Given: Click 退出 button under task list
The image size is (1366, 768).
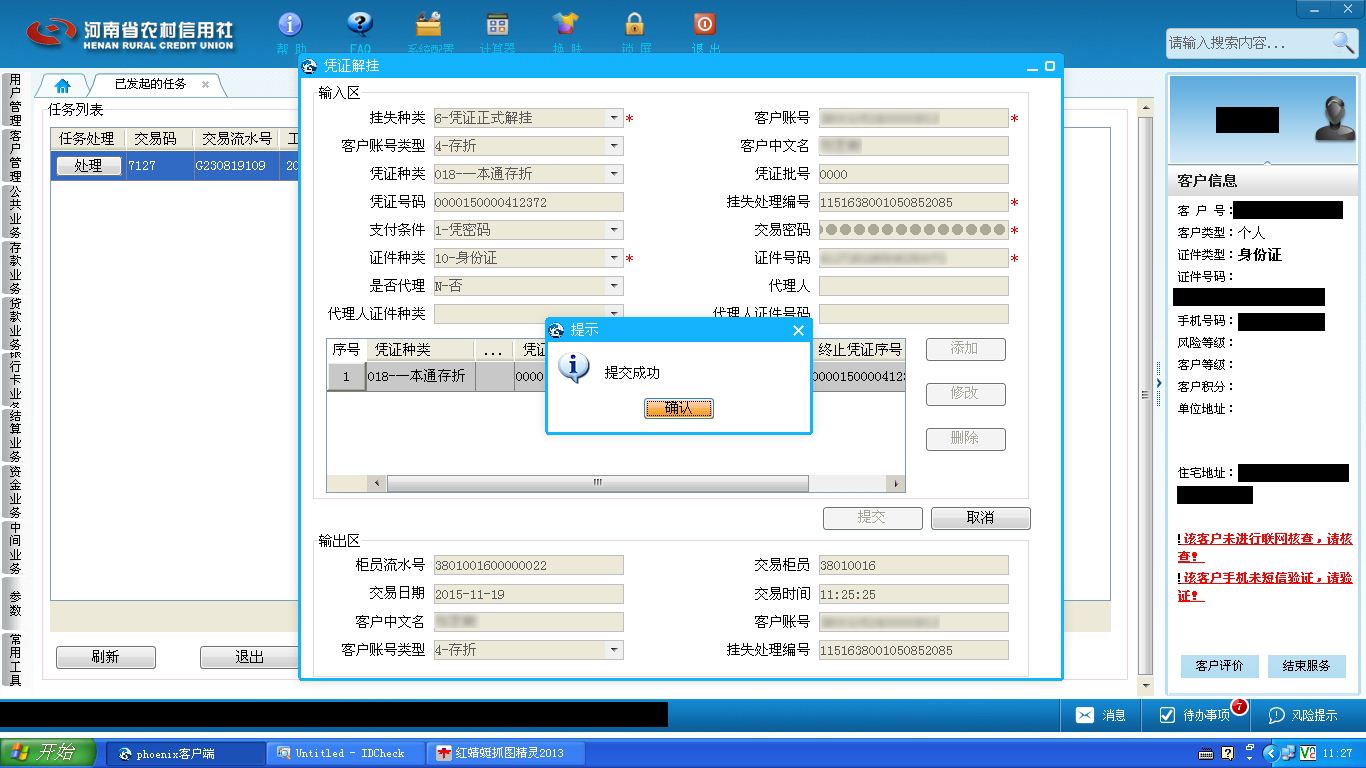Looking at the screenshot, I should tap(249, 657).
